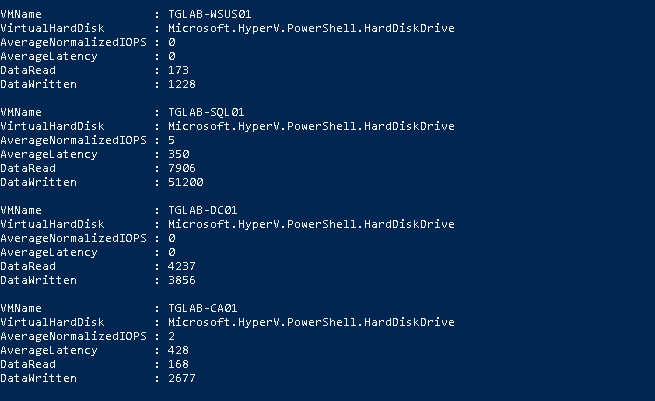The width and height of the screenshot is (655, 401).
Task: Click the VM name TGLAB-WSUS01
Action: (210, 14)
